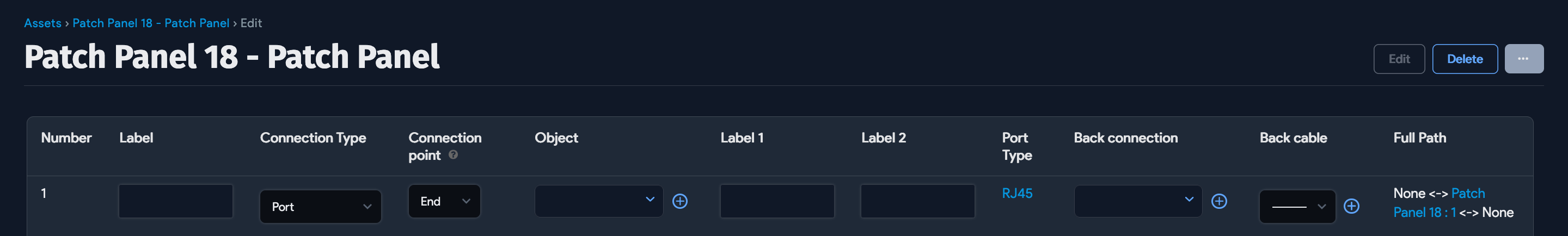Click the Full Path column header

coord(1419,138)
